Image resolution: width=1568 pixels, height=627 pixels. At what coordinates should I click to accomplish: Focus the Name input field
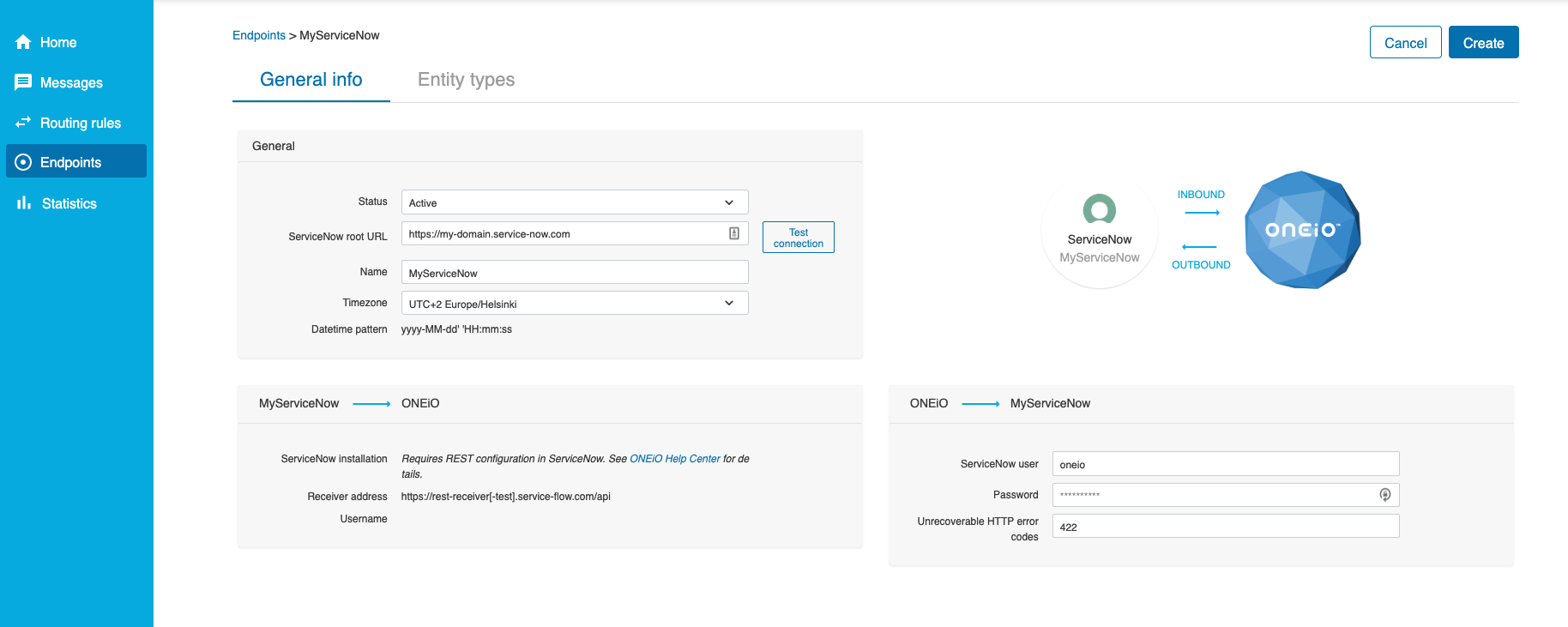(x=575, y=272)
